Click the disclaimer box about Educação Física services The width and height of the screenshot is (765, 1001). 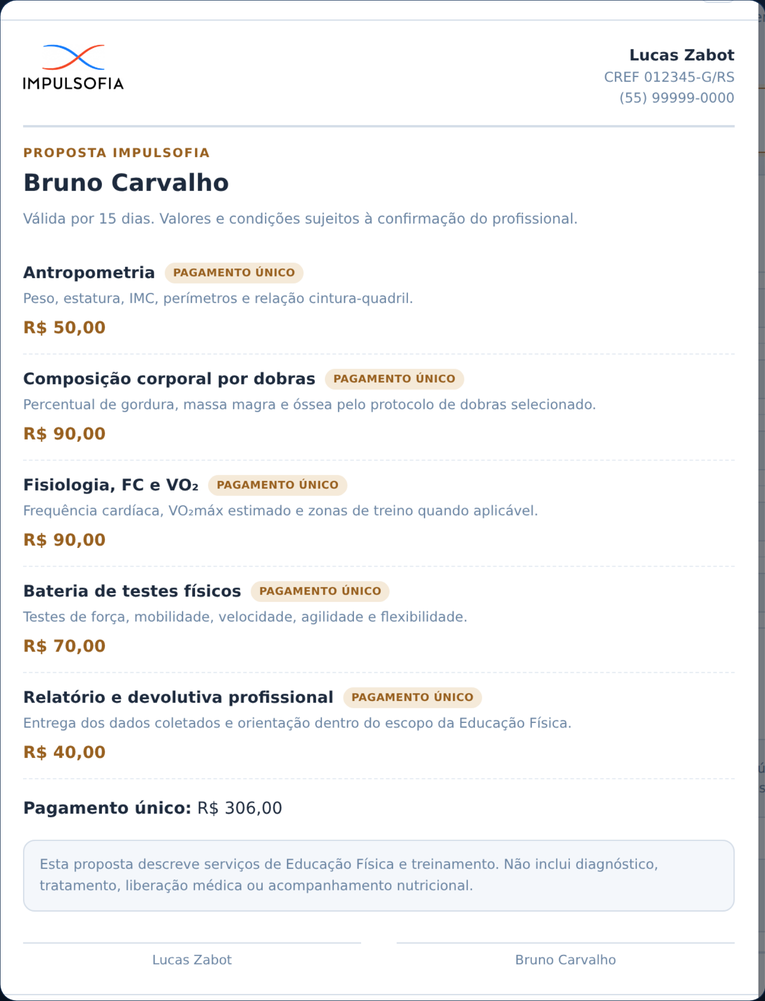pos(379,875)
